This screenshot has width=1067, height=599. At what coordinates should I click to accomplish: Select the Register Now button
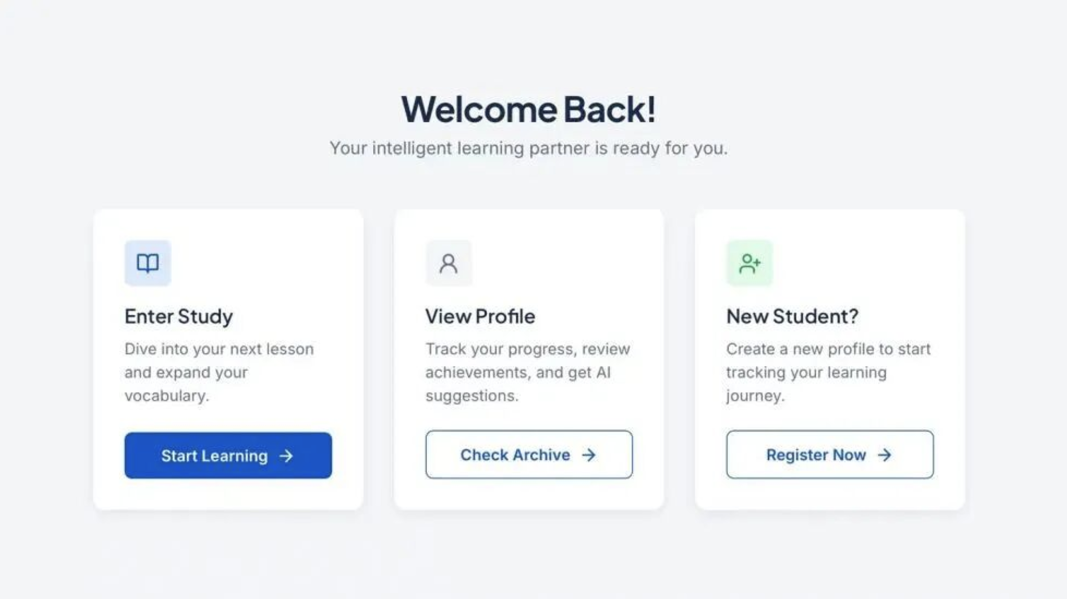coord(830,454)
